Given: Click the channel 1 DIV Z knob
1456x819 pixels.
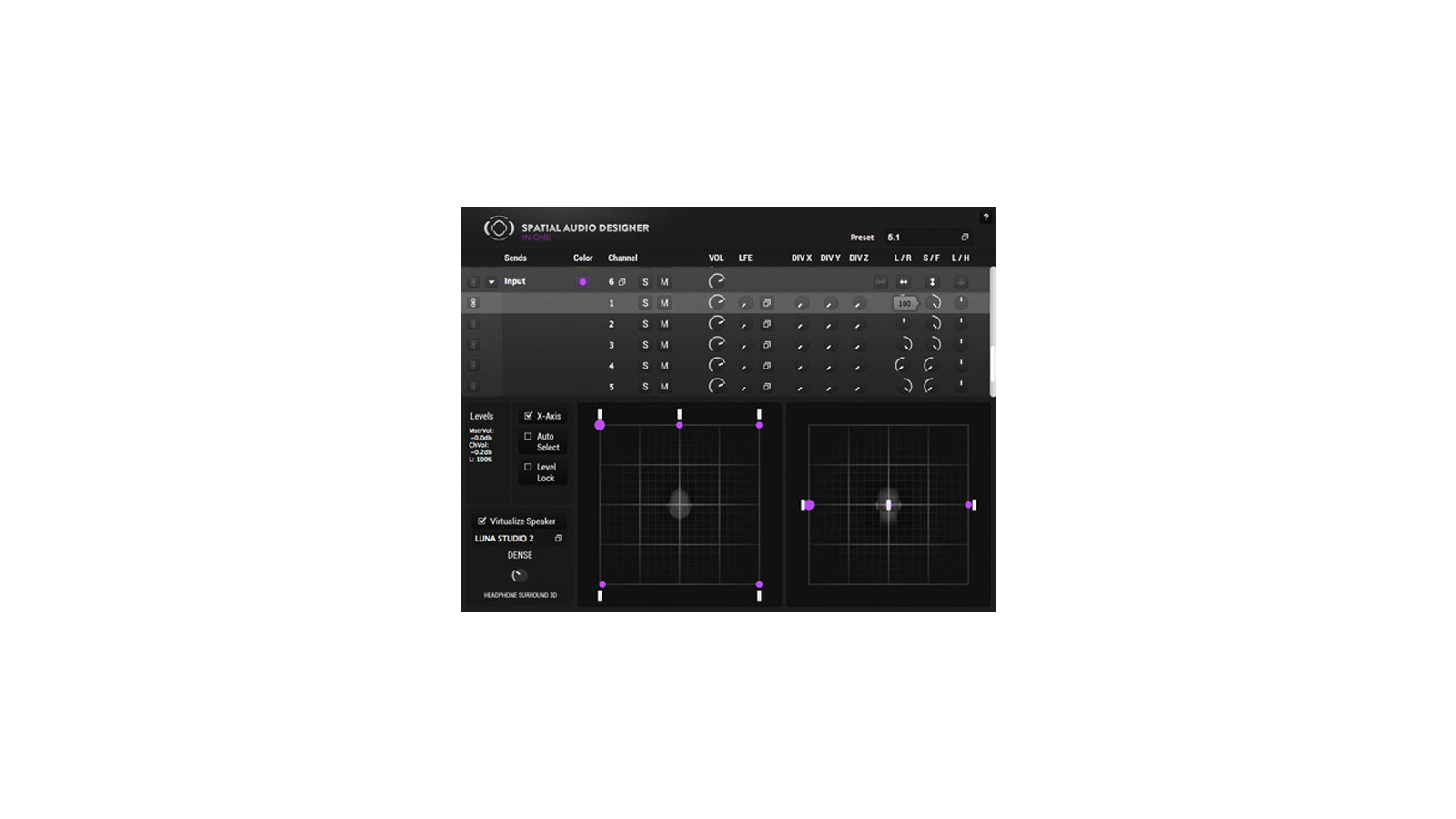Looking at the screenshot, I should tap(858, 303).
